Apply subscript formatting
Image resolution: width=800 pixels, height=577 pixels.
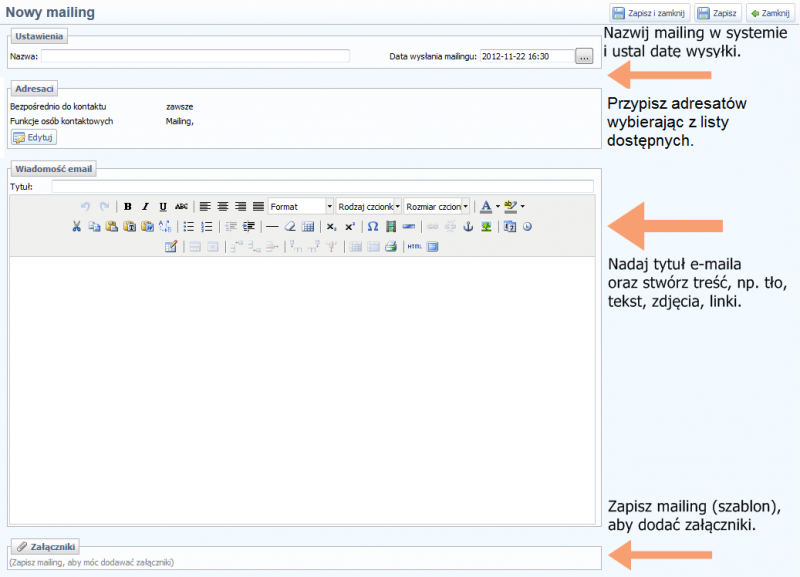(x=331, y=226)
